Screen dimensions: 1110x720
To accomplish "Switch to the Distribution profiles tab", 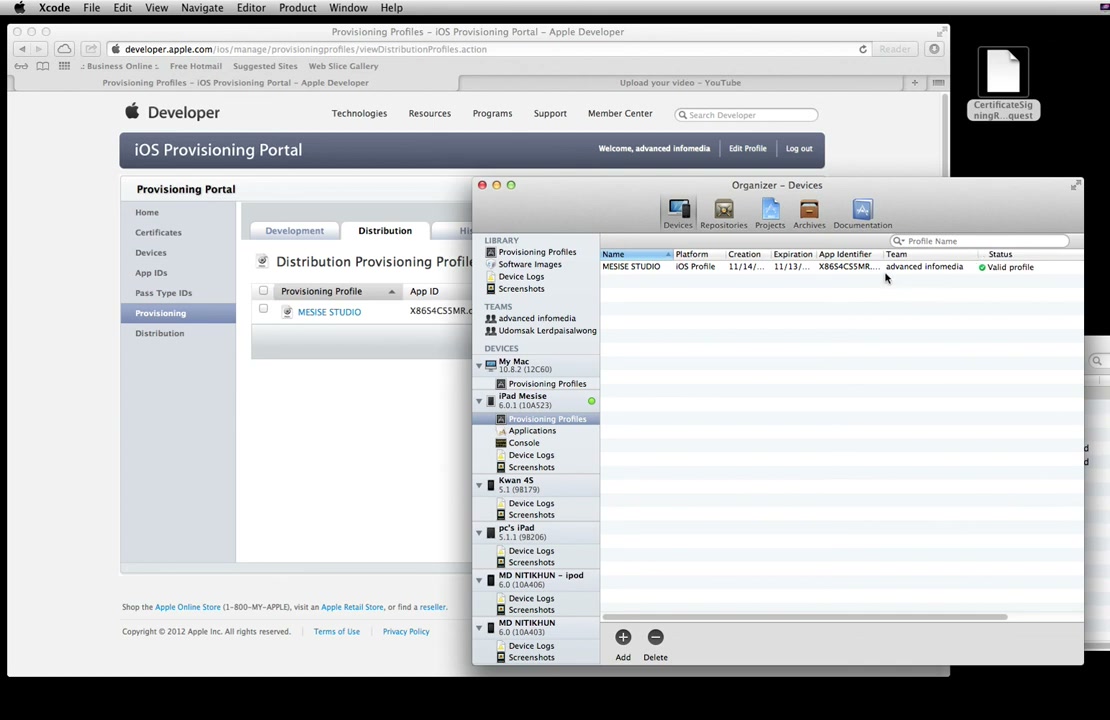I will tap(384, 231).
